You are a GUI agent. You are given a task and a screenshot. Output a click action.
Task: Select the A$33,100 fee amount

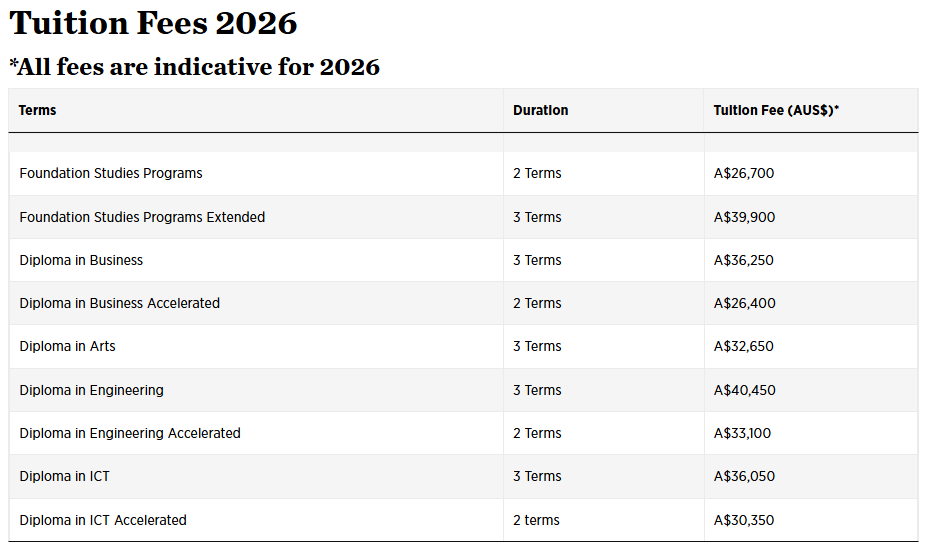point(742,433)
